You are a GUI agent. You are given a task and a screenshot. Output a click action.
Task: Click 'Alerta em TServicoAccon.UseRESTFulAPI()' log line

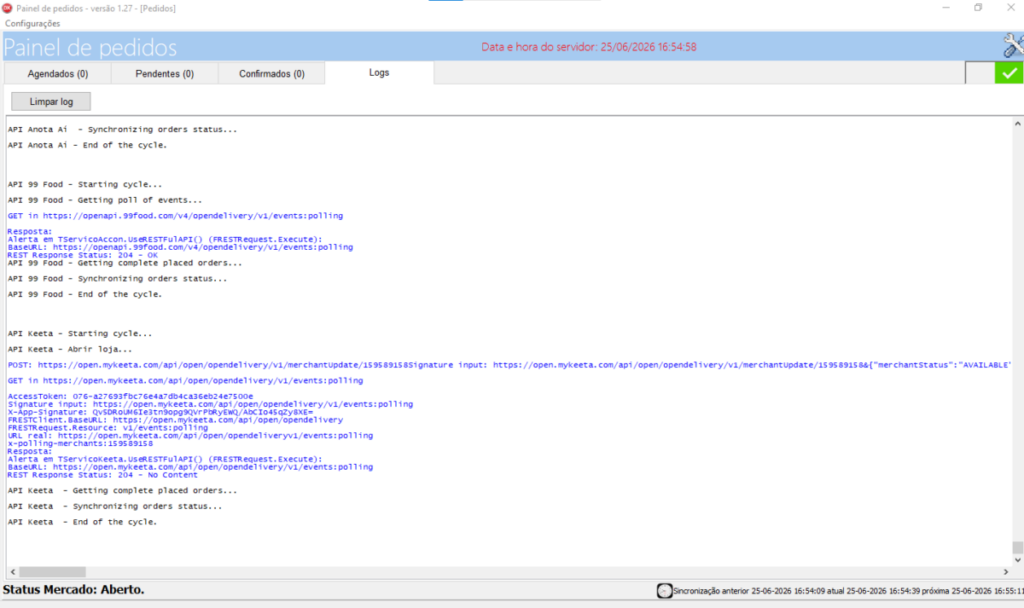(x=165, y=240)
